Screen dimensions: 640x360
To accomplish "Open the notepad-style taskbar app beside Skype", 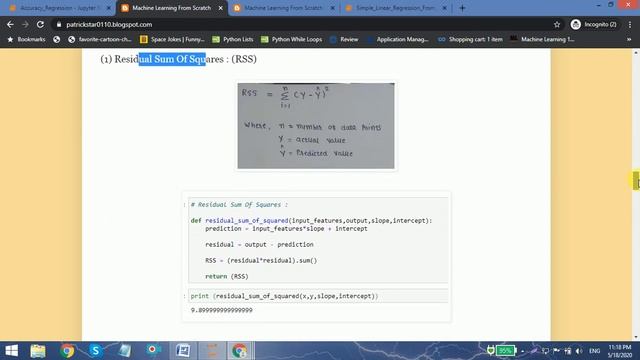I will pyautogui.click(x=125, y=351).
